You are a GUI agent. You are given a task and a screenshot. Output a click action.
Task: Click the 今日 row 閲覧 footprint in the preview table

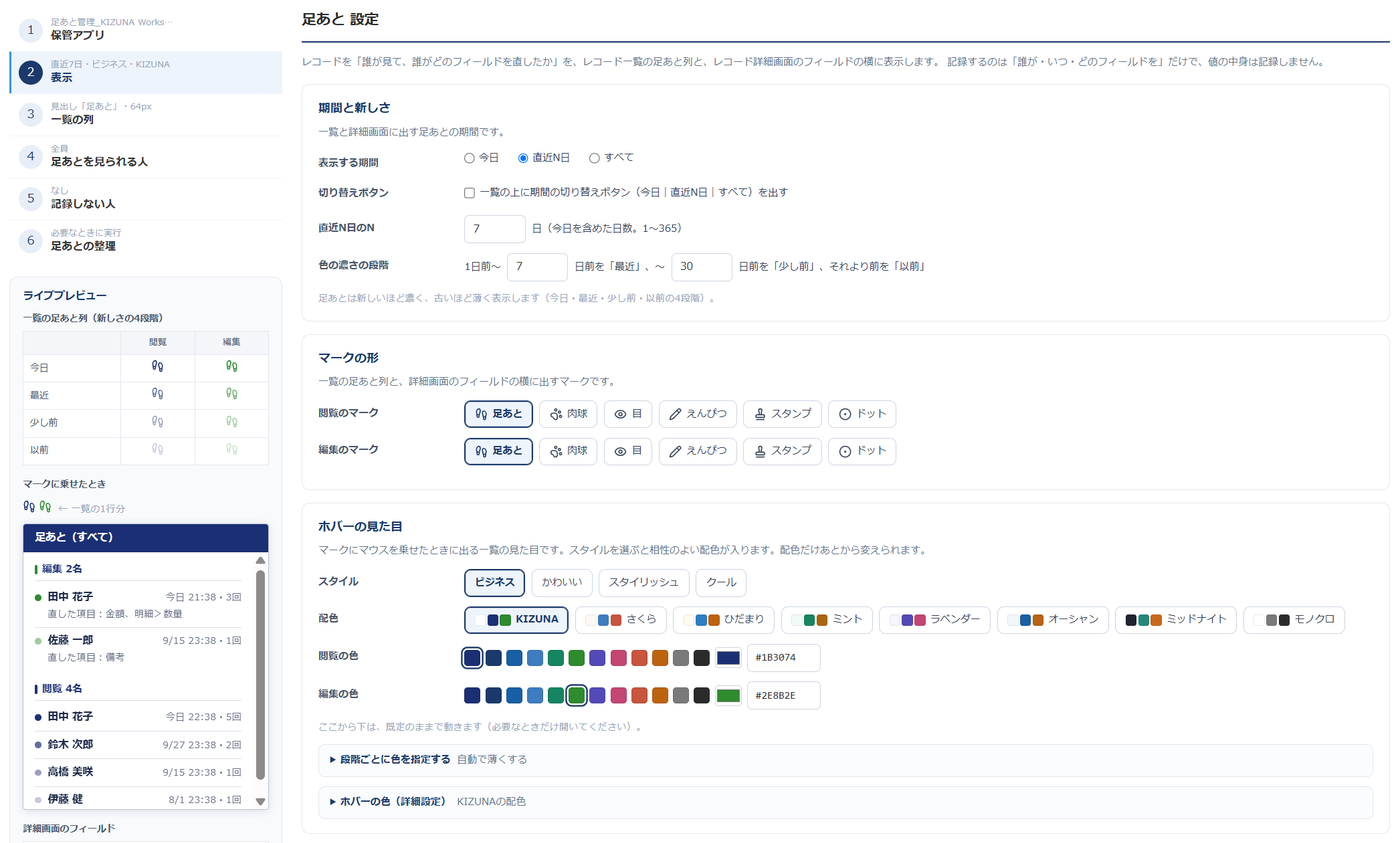157,367
